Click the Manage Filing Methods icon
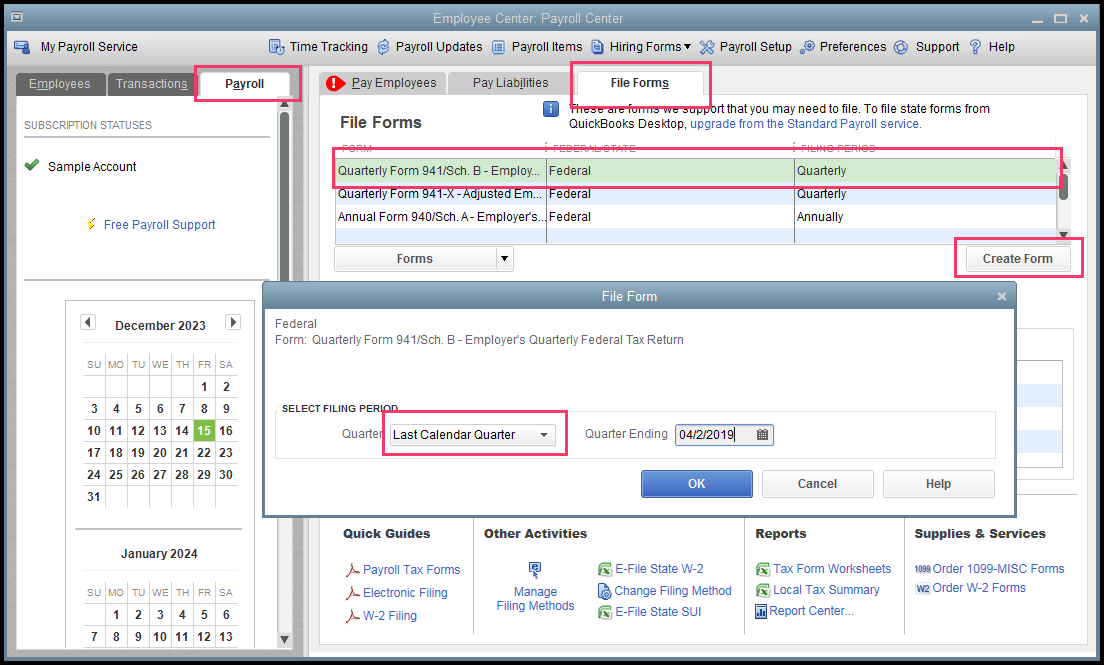The width and height of the screenshot is (1104, 665). pos(535,569)
